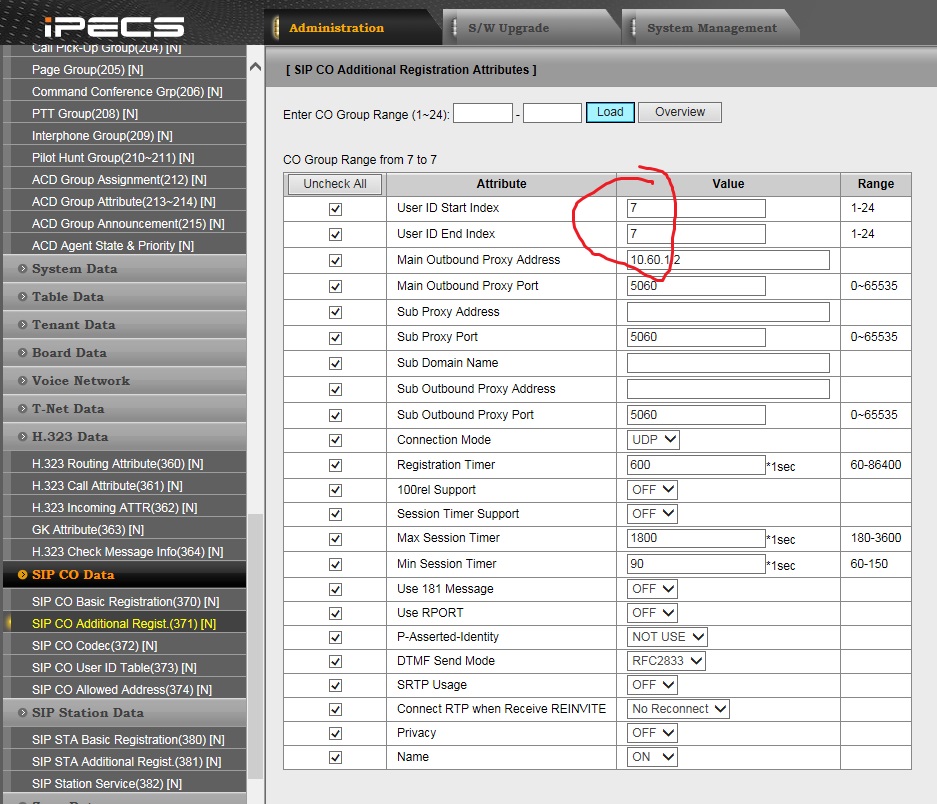Open the Connect RTP when Receive REINVITE dropdown

point(679,709)
